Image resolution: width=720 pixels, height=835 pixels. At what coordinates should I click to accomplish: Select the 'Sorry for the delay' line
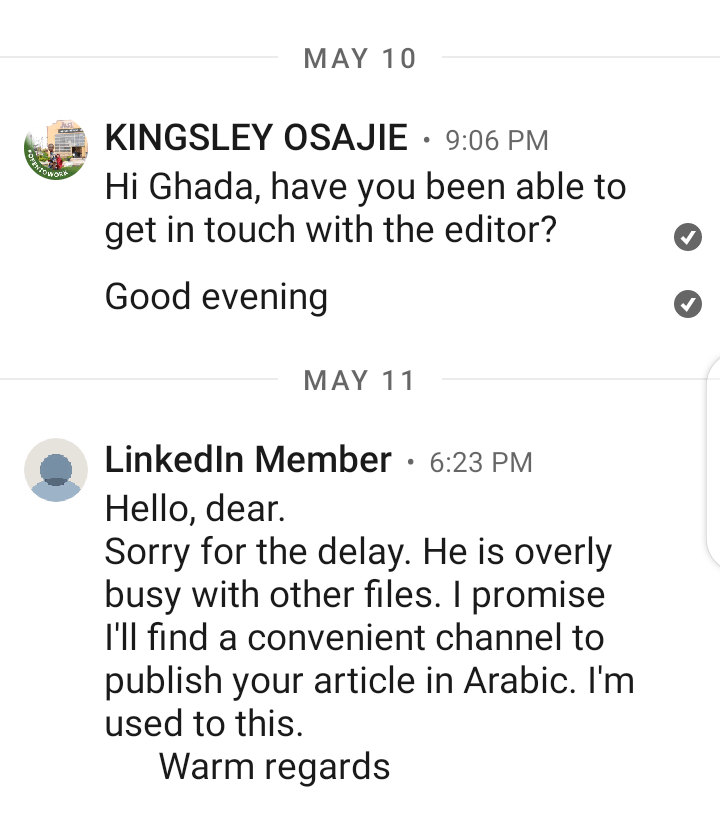pos(357,552)
